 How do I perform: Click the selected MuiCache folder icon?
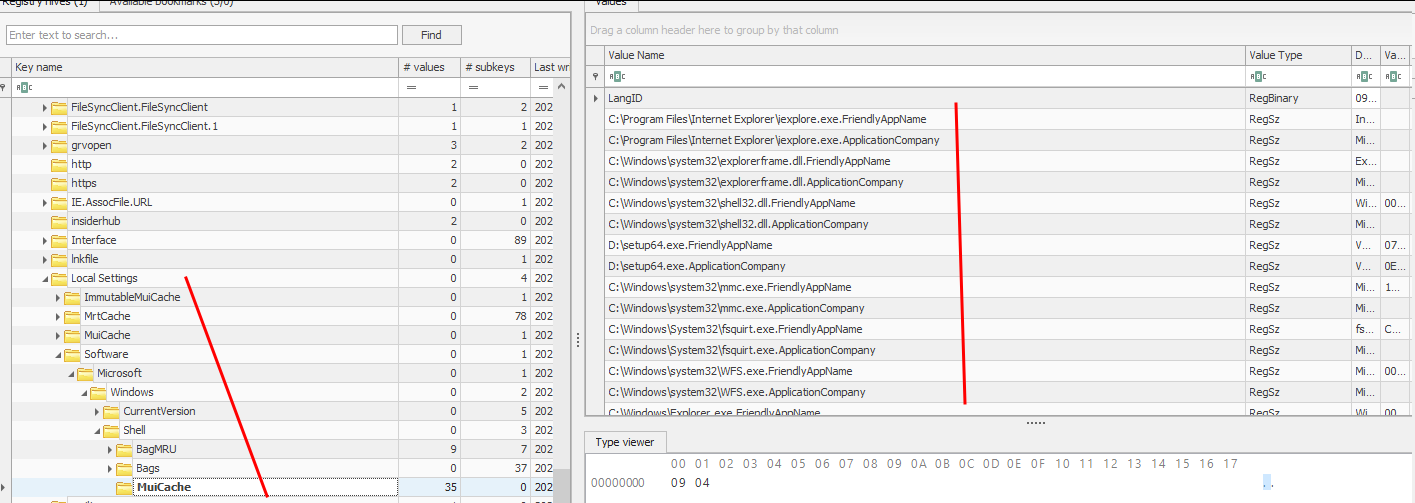tap(124, 487)
